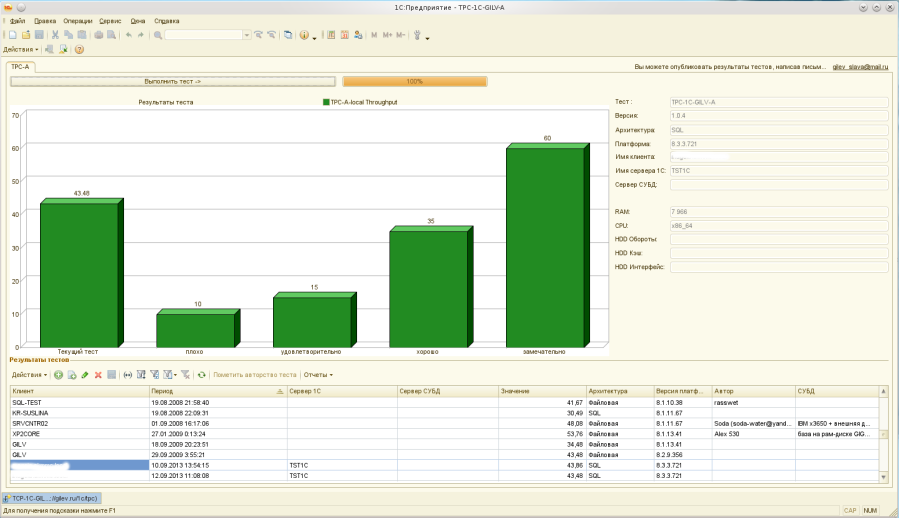Click the M- memory button
The height and width of the screenshot is (518, 899).
[400, 35]
